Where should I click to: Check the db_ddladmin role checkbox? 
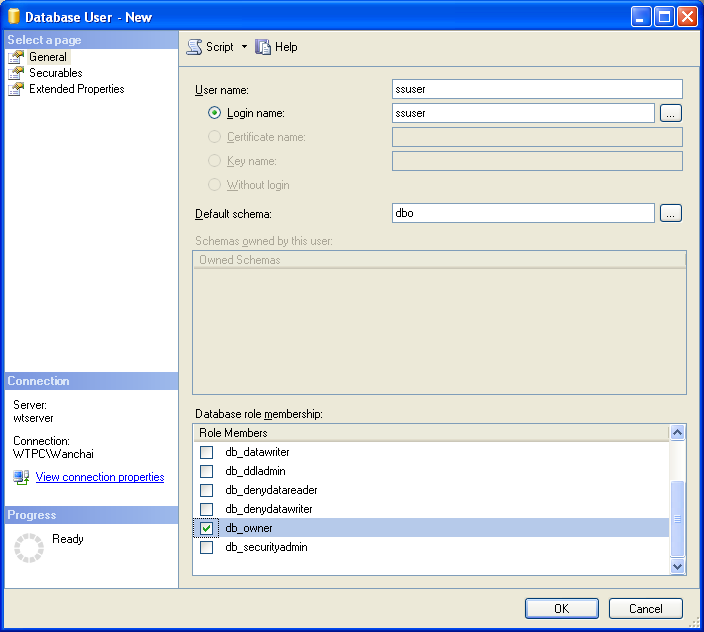coord(207,471)
